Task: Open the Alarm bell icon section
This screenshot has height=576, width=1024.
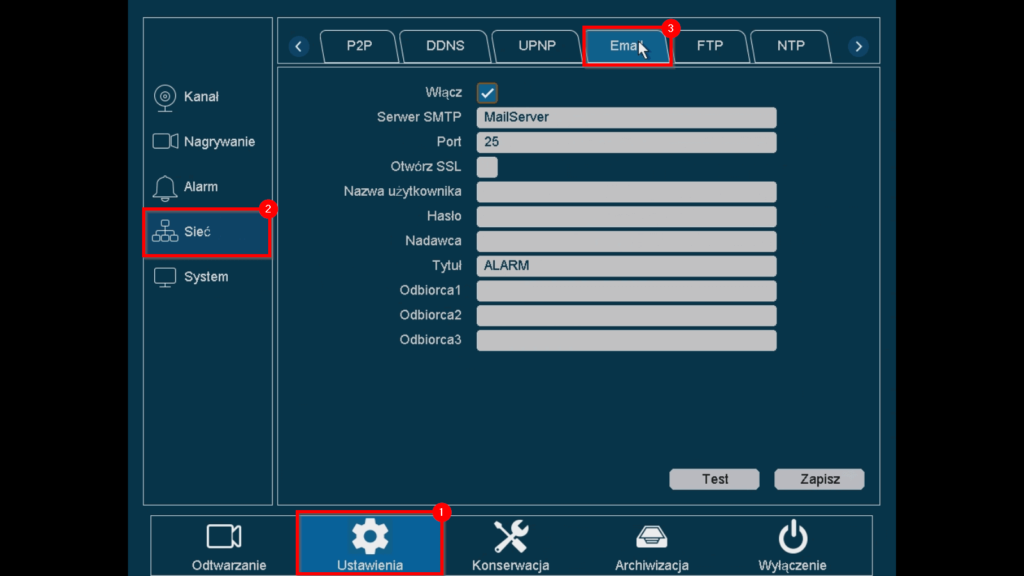Action: tap(165, 187)
